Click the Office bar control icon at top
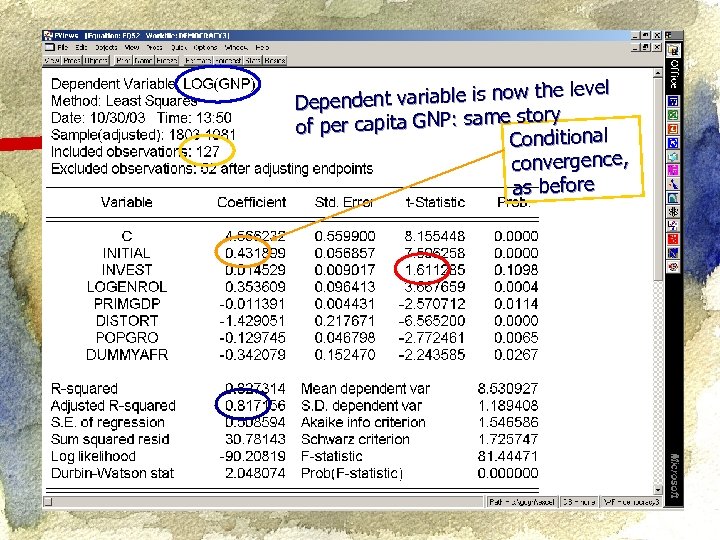The height and width of the screenshot is (540, 720). coord(669,35)
